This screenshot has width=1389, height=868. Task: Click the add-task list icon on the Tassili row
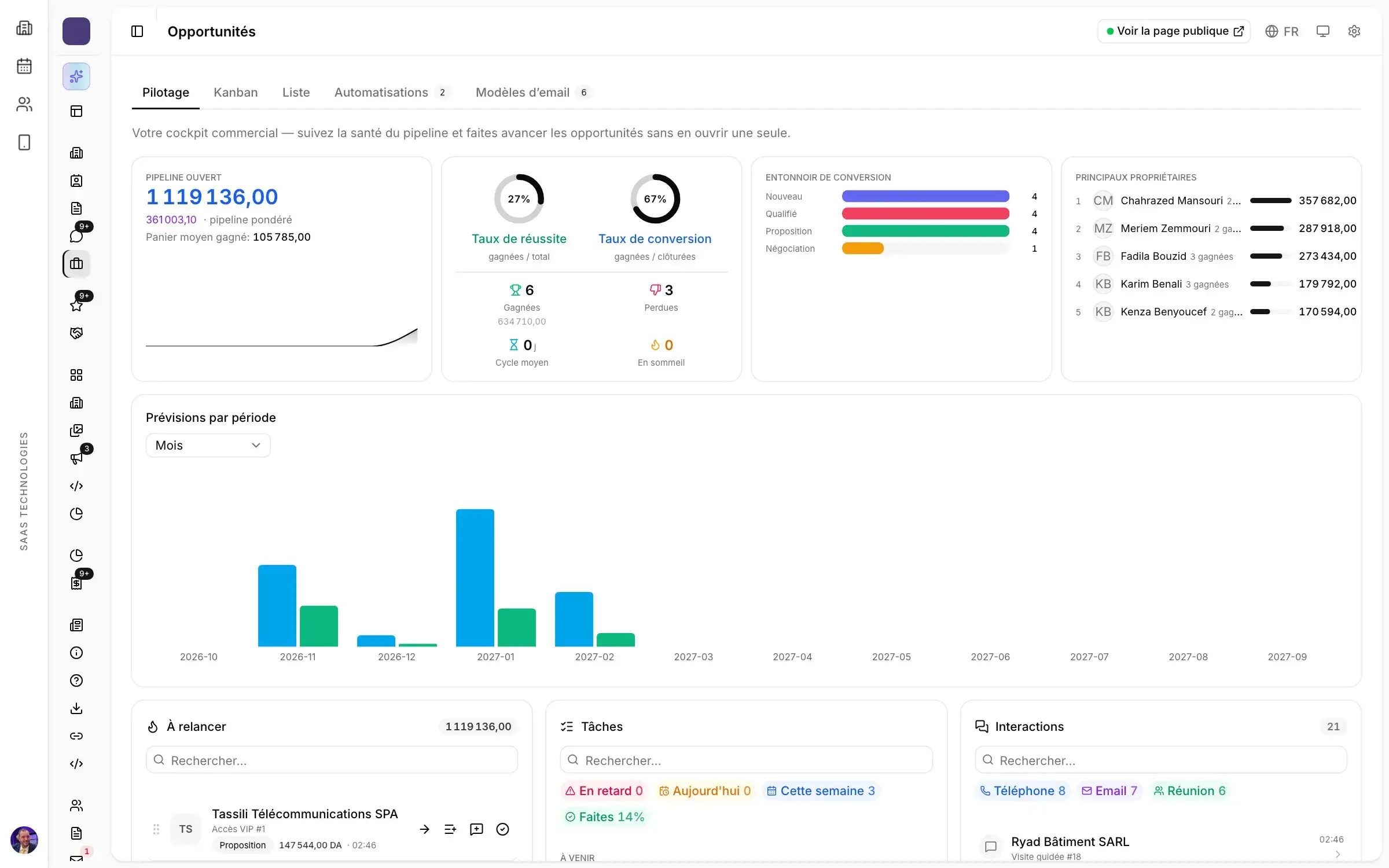click(x=450, y=829)
